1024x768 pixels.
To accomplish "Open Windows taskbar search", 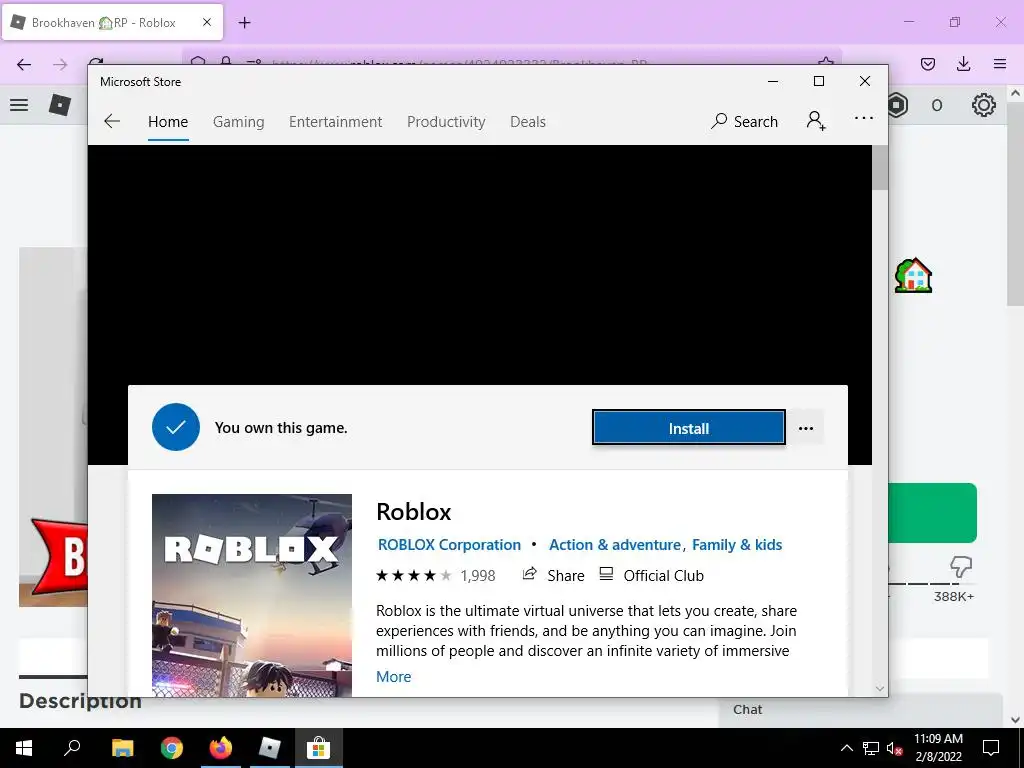I will (x=72, y=748).
